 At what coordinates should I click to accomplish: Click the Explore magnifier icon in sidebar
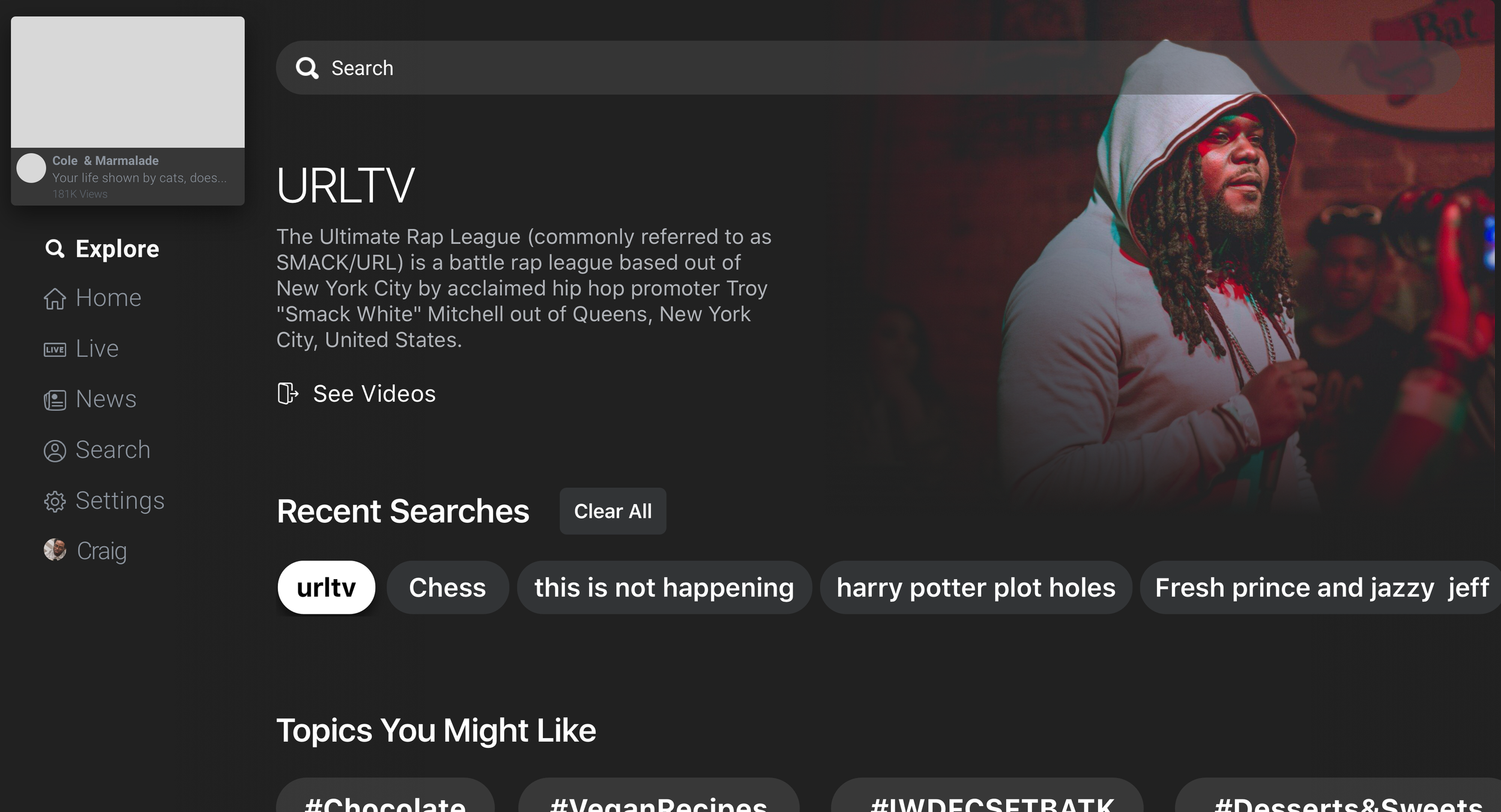point(55,248)
